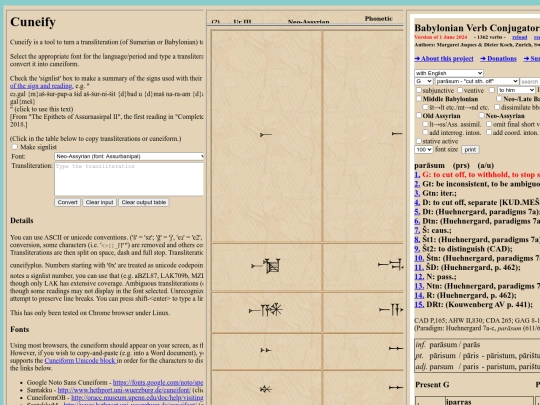Check the Neo-/Late Babylonian checkbox

(x=499, y=98)
